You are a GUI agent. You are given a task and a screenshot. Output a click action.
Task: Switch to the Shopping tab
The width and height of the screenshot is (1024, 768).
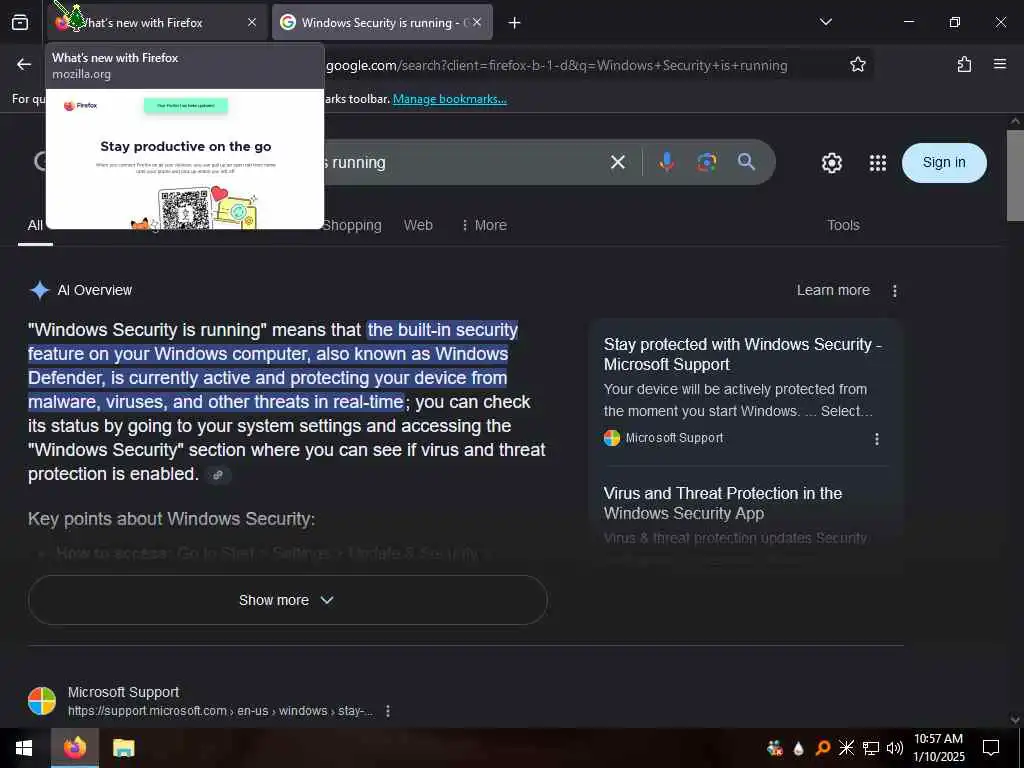point(352,225)
